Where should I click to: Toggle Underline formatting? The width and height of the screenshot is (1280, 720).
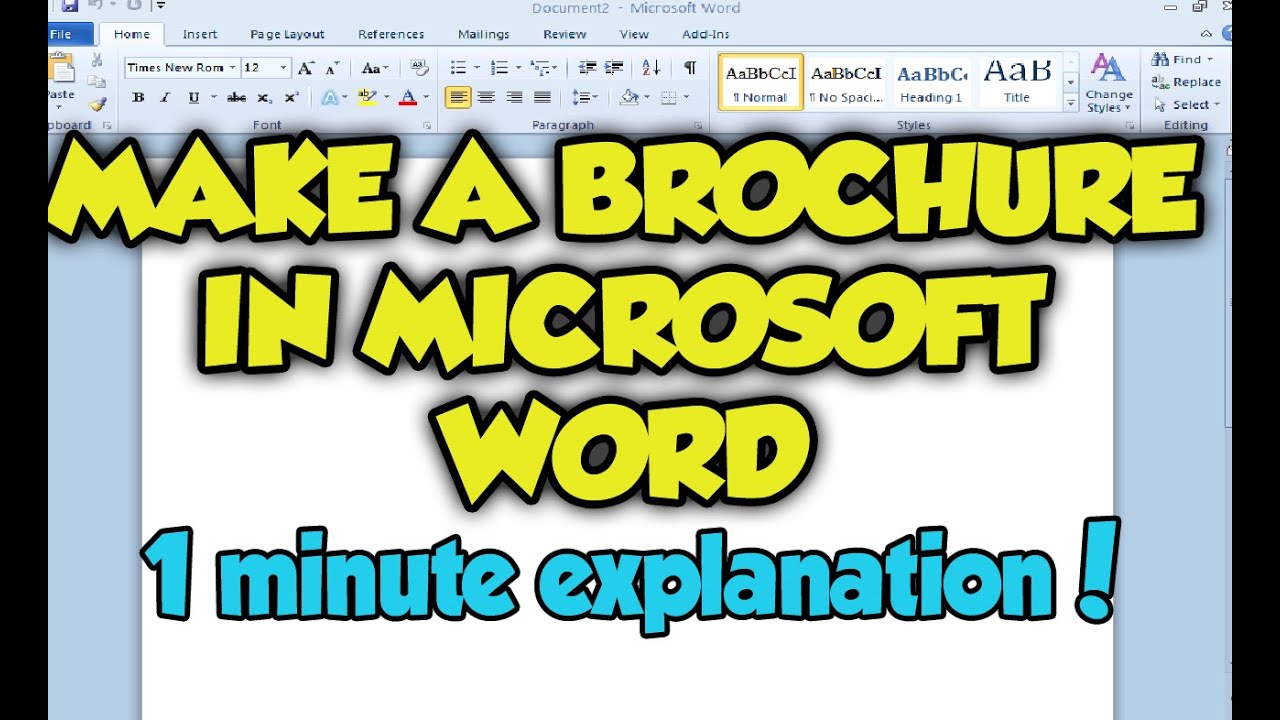[192, 98]
